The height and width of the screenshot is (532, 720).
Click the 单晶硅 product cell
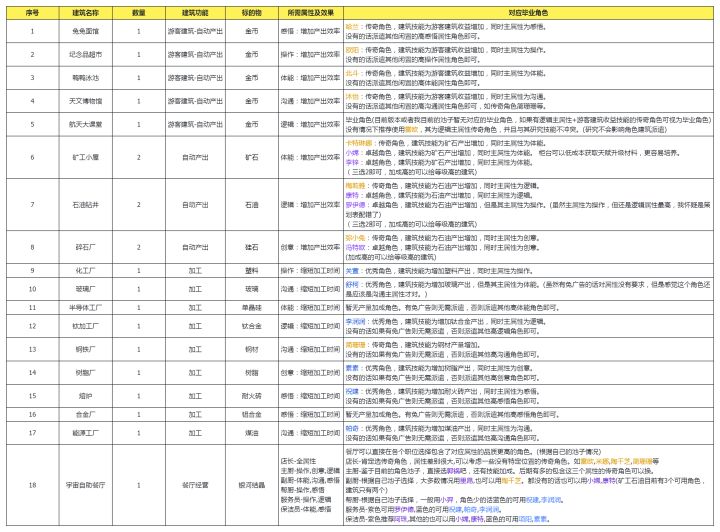point(252,308)
